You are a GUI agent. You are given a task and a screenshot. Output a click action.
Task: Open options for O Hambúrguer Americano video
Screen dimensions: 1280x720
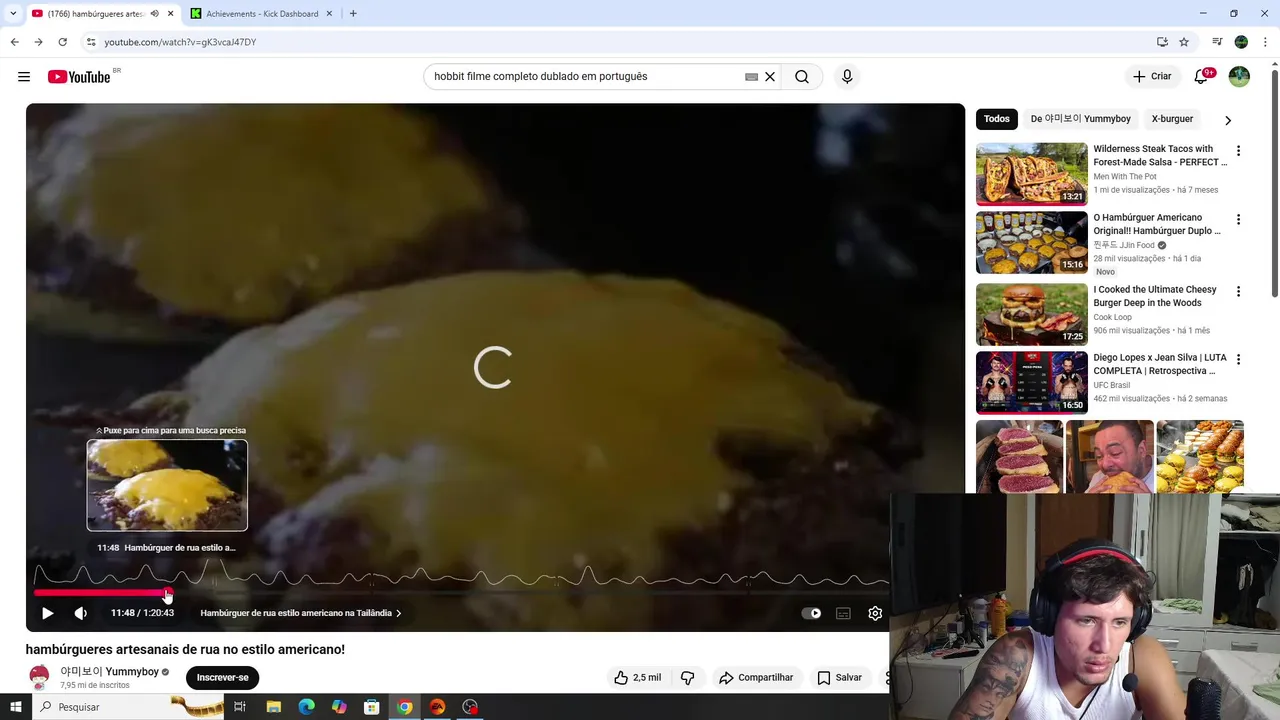[x=1238, y=220]
